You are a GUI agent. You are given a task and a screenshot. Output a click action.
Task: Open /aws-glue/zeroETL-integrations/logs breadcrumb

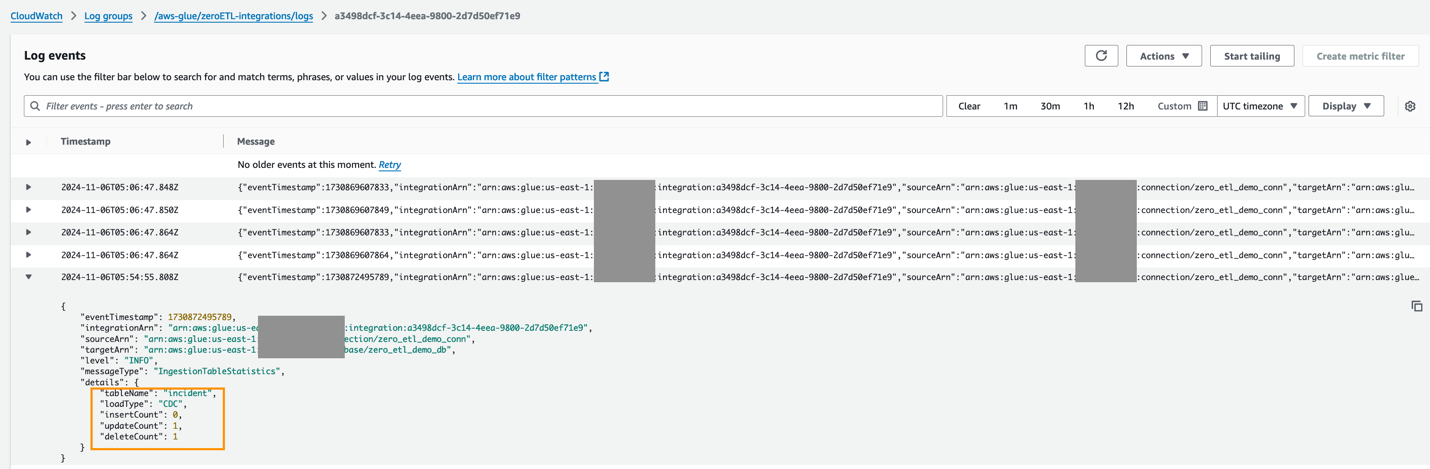(233, 16)
